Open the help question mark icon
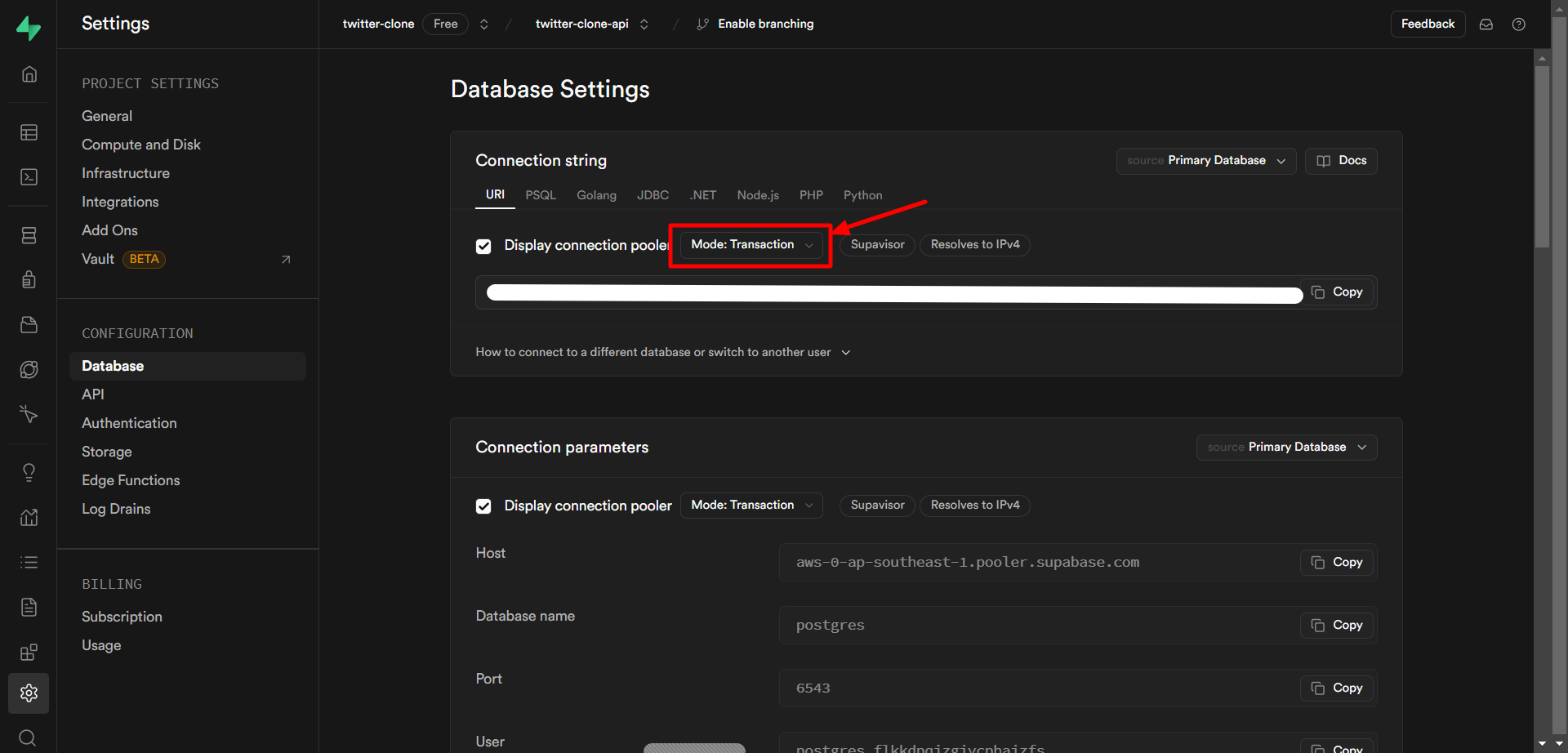 point(1519,25)
